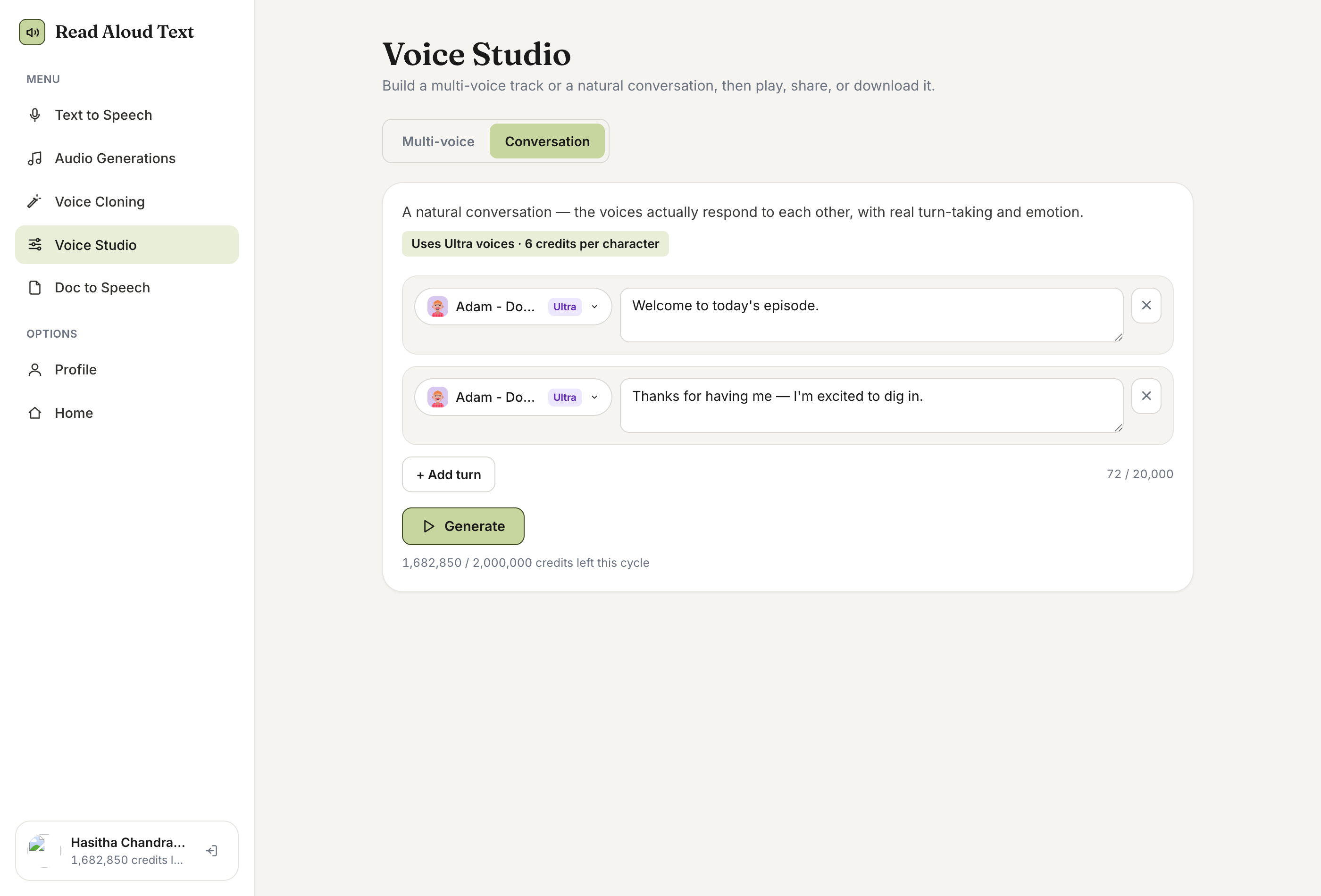Click the person icon beside Profile

point(34,370)
